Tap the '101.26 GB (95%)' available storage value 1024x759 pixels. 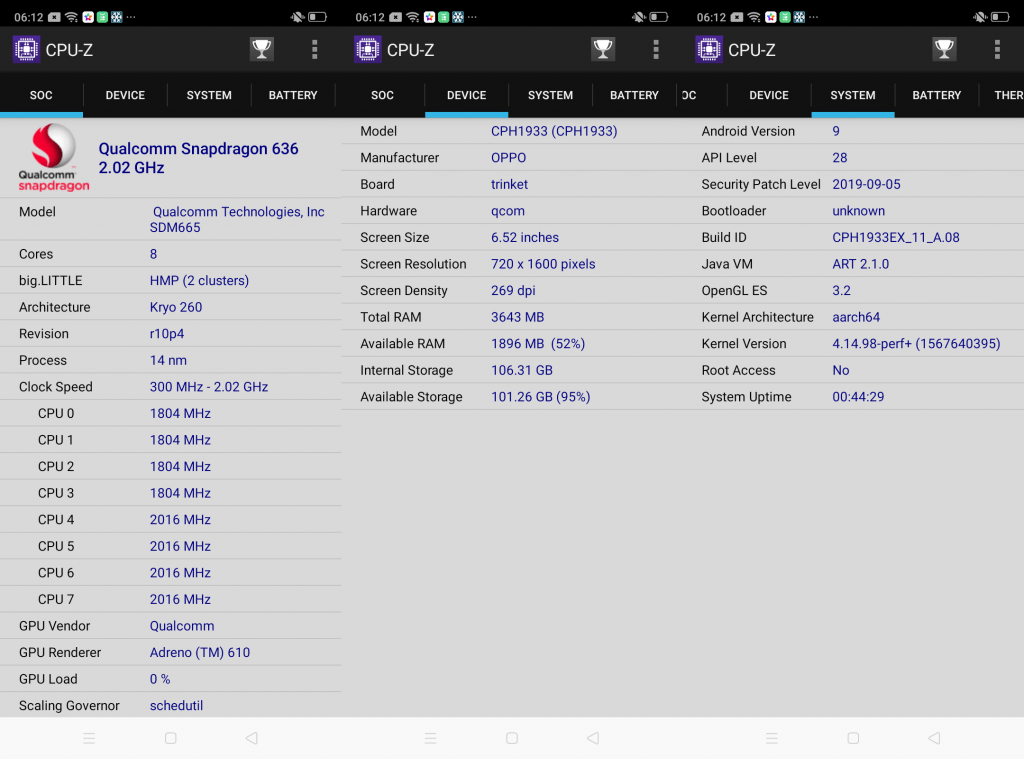(x=541, y=397)
